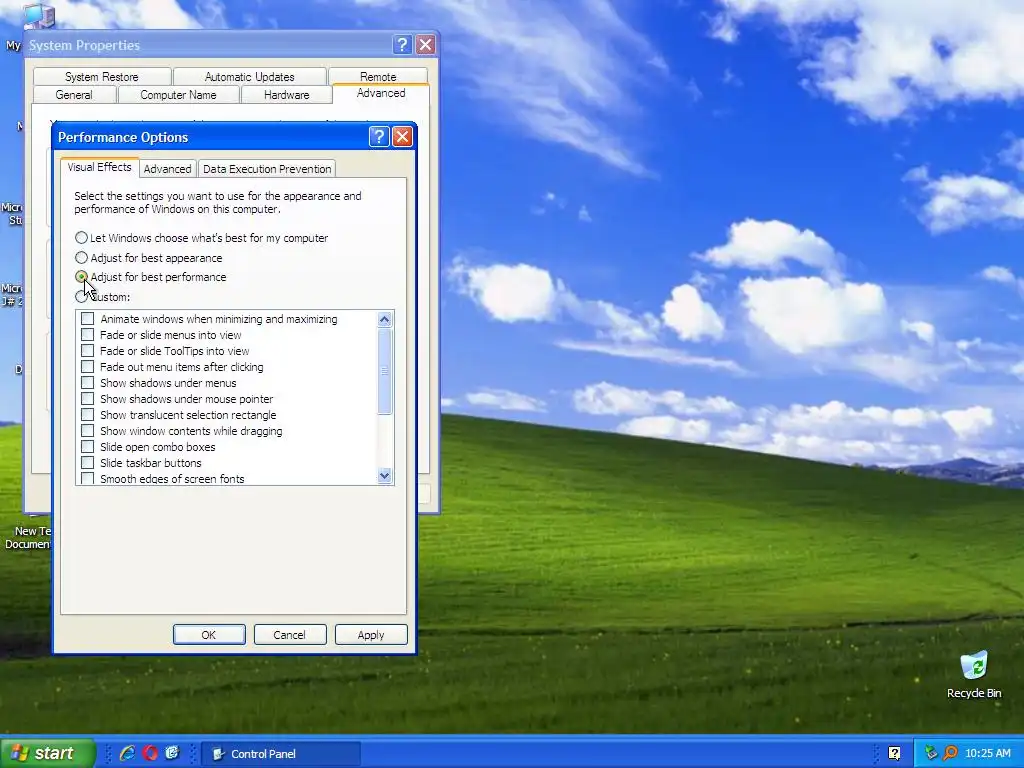This screenshot has height=768, width=1024.
Task: Check Show window contents while dragging
Action: pos(88,431)
